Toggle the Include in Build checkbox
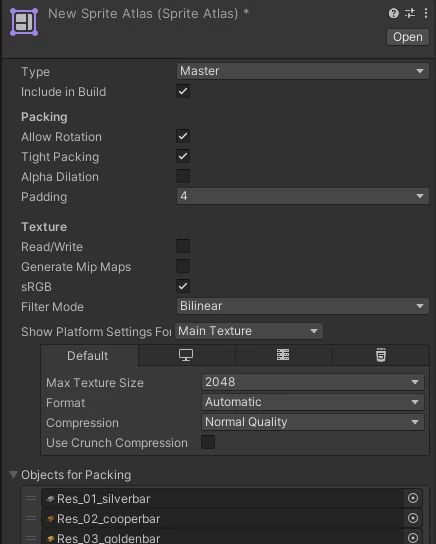This screenshot has height=544, width=436. point(183,91)
